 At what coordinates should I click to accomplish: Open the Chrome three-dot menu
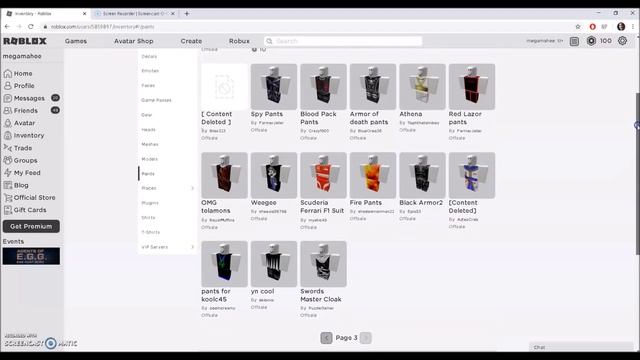pyautogui.click(x=633, y=27)
